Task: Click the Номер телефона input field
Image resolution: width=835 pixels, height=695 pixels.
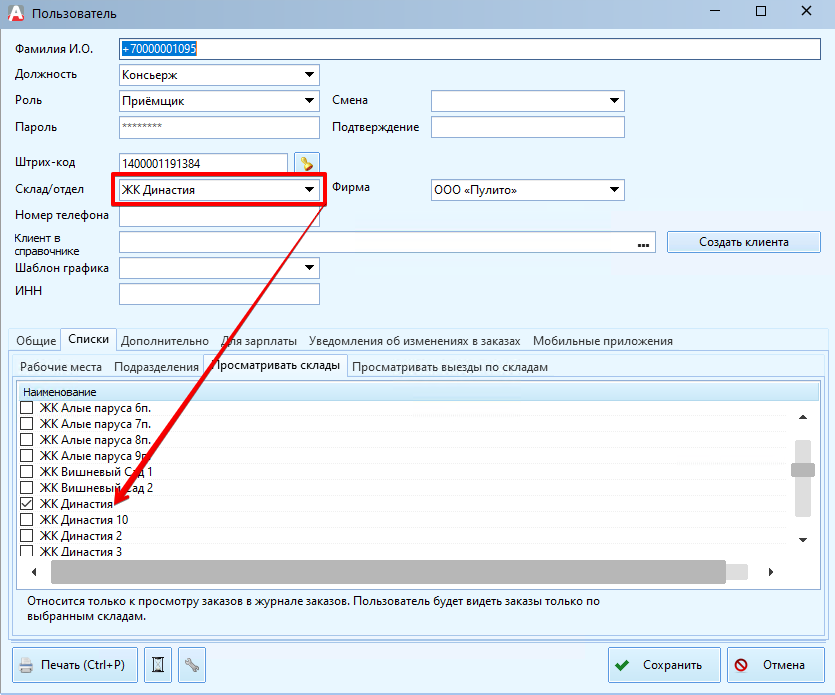Action: pos(219,216)
